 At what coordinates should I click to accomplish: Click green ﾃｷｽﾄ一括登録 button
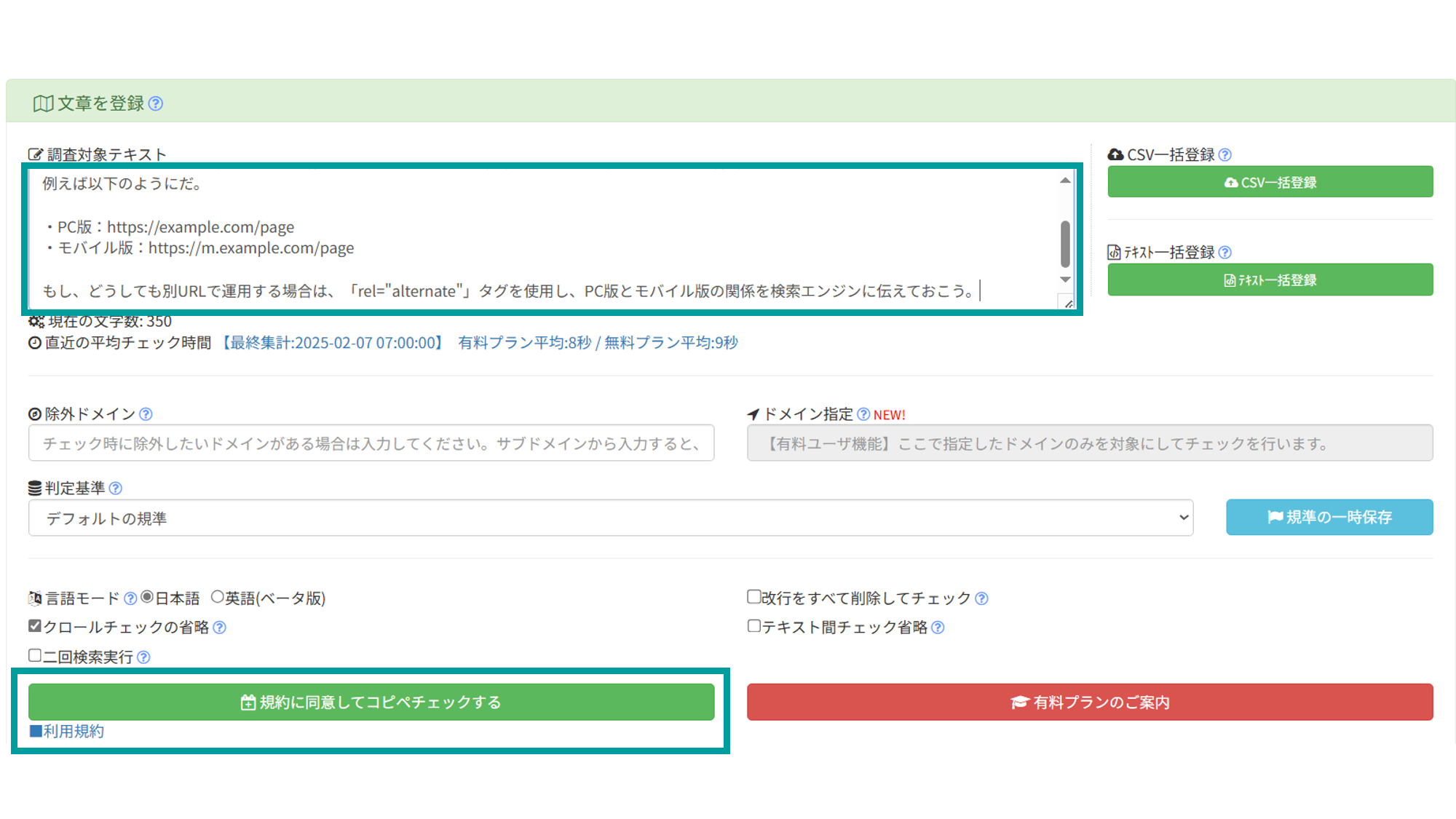[x=1270, y=280]
